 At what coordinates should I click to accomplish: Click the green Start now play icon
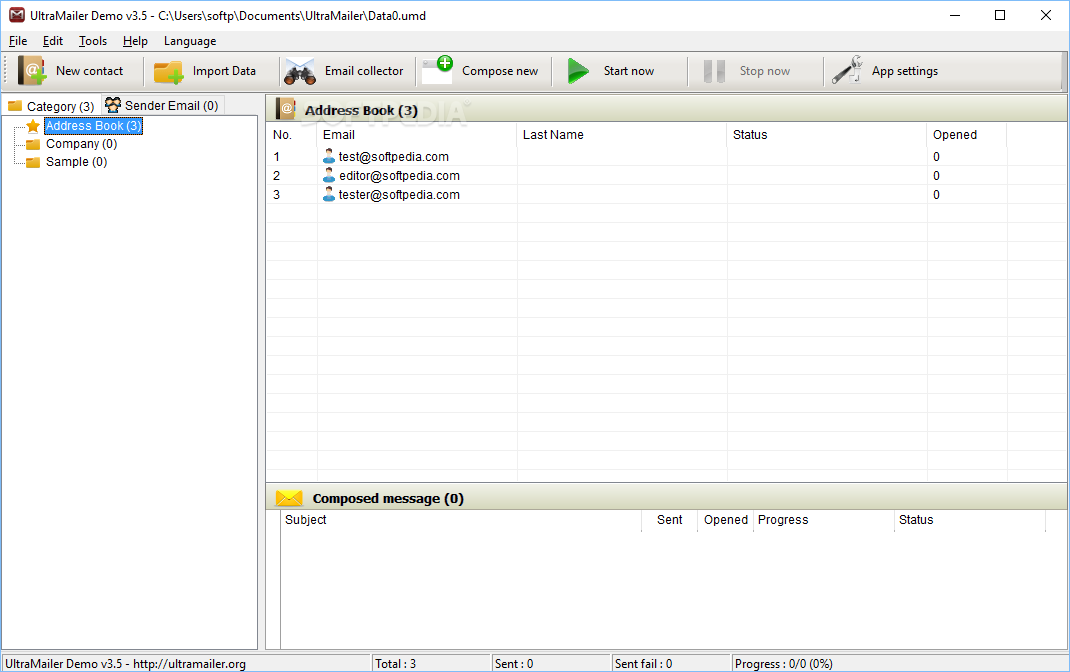578,71
